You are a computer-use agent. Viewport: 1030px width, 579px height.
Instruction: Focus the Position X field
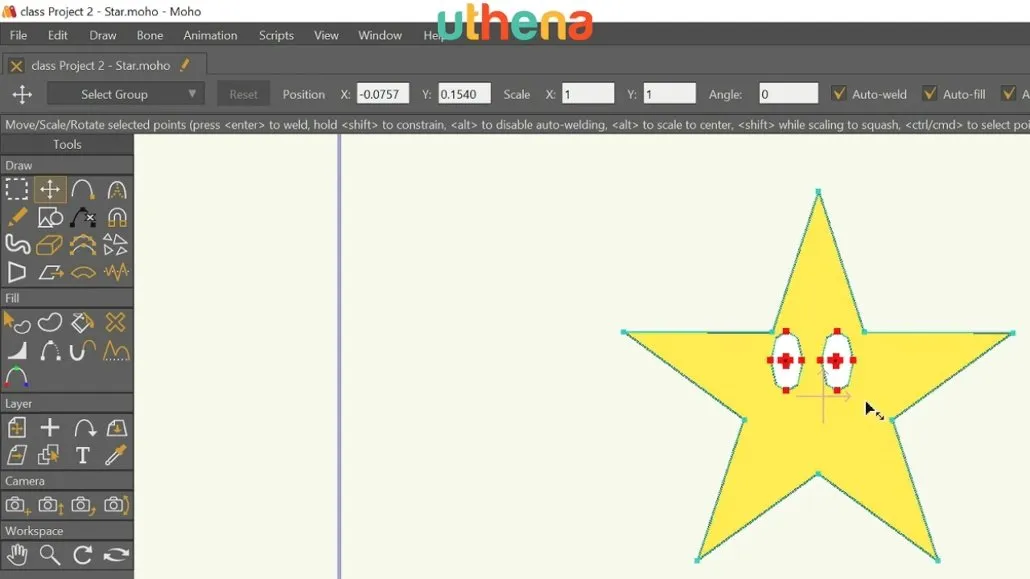coord(382,94)
